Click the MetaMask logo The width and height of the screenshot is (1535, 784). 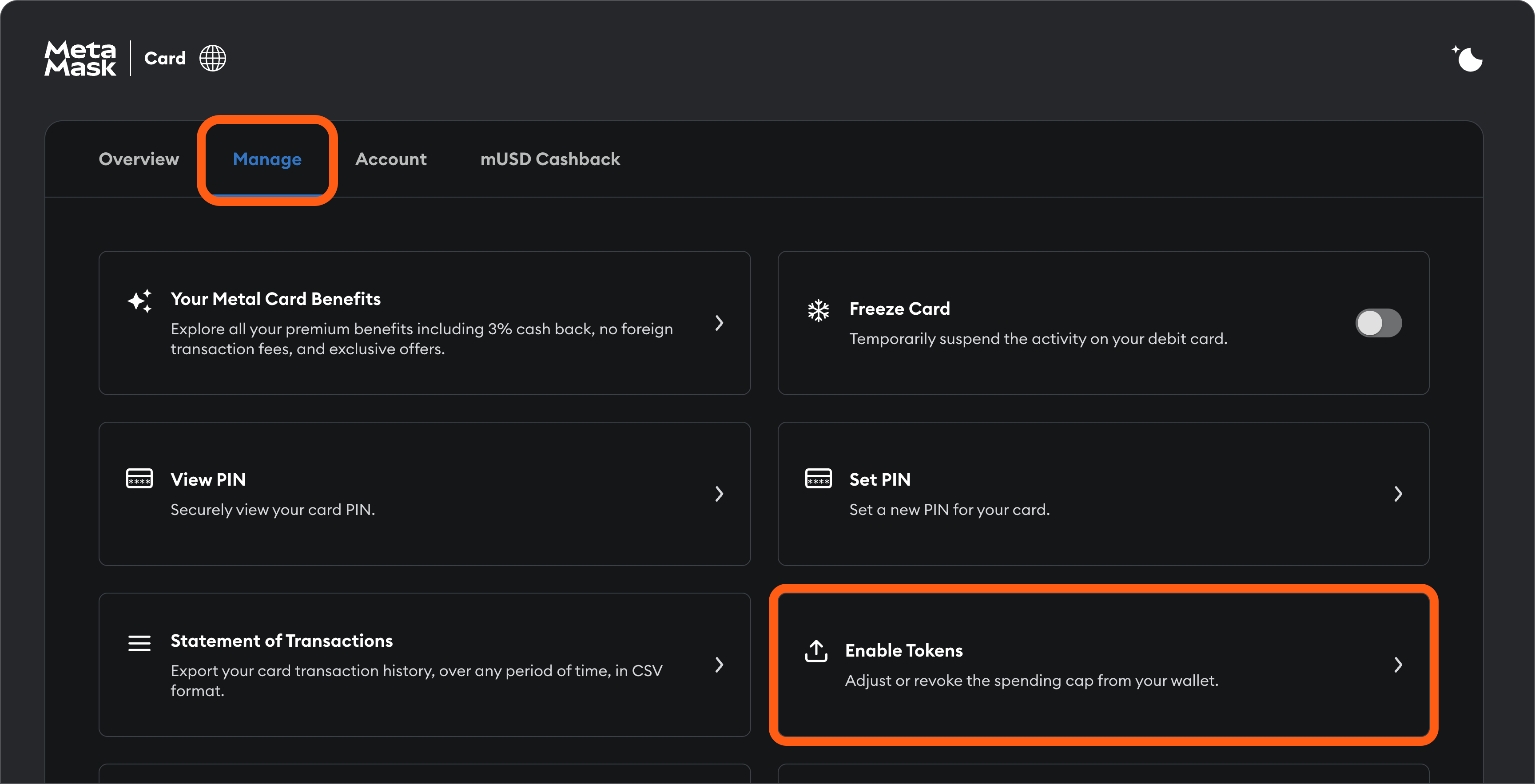[80, 59]
